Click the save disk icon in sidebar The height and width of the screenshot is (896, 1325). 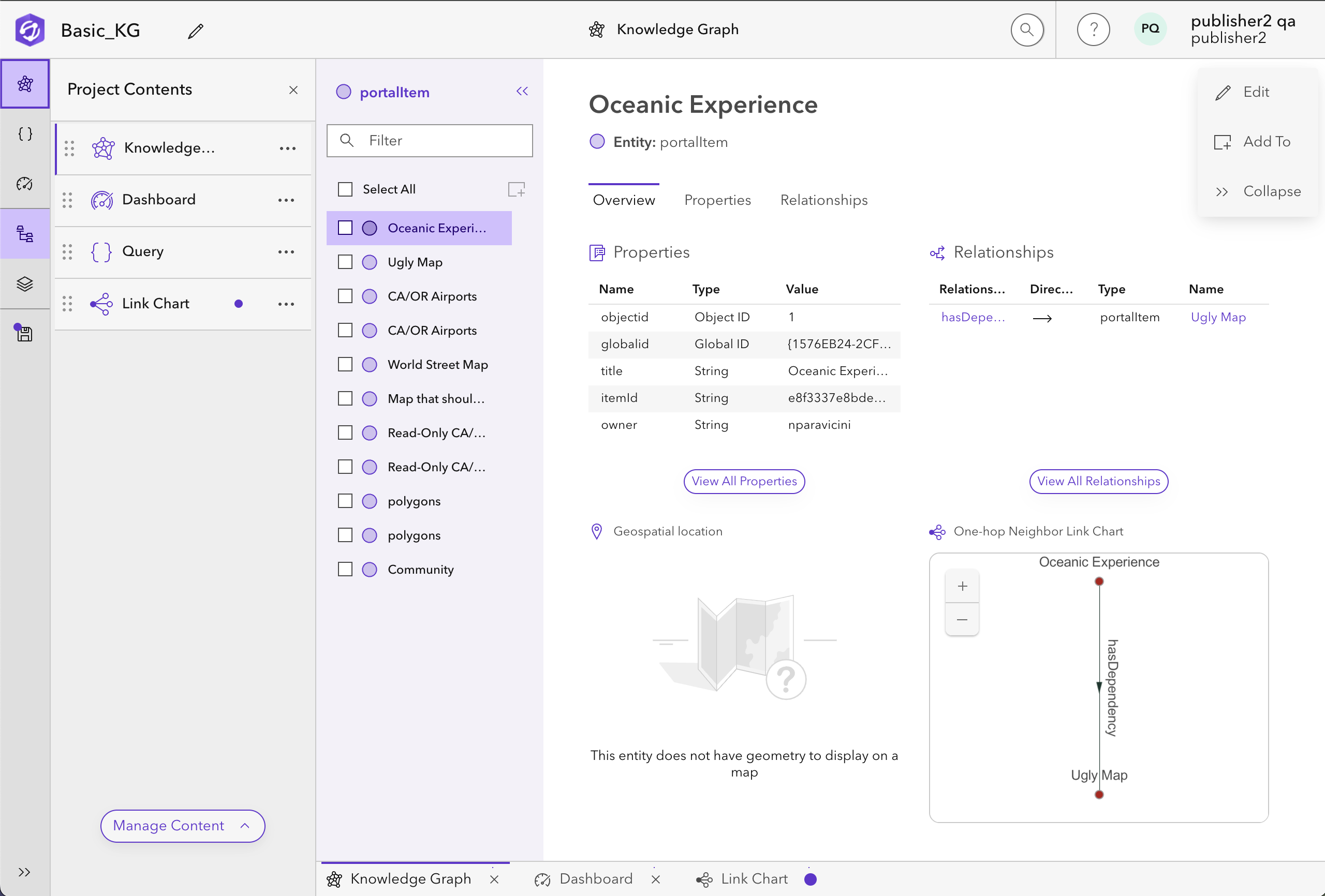pyautogui.click(x=24, y=333)
